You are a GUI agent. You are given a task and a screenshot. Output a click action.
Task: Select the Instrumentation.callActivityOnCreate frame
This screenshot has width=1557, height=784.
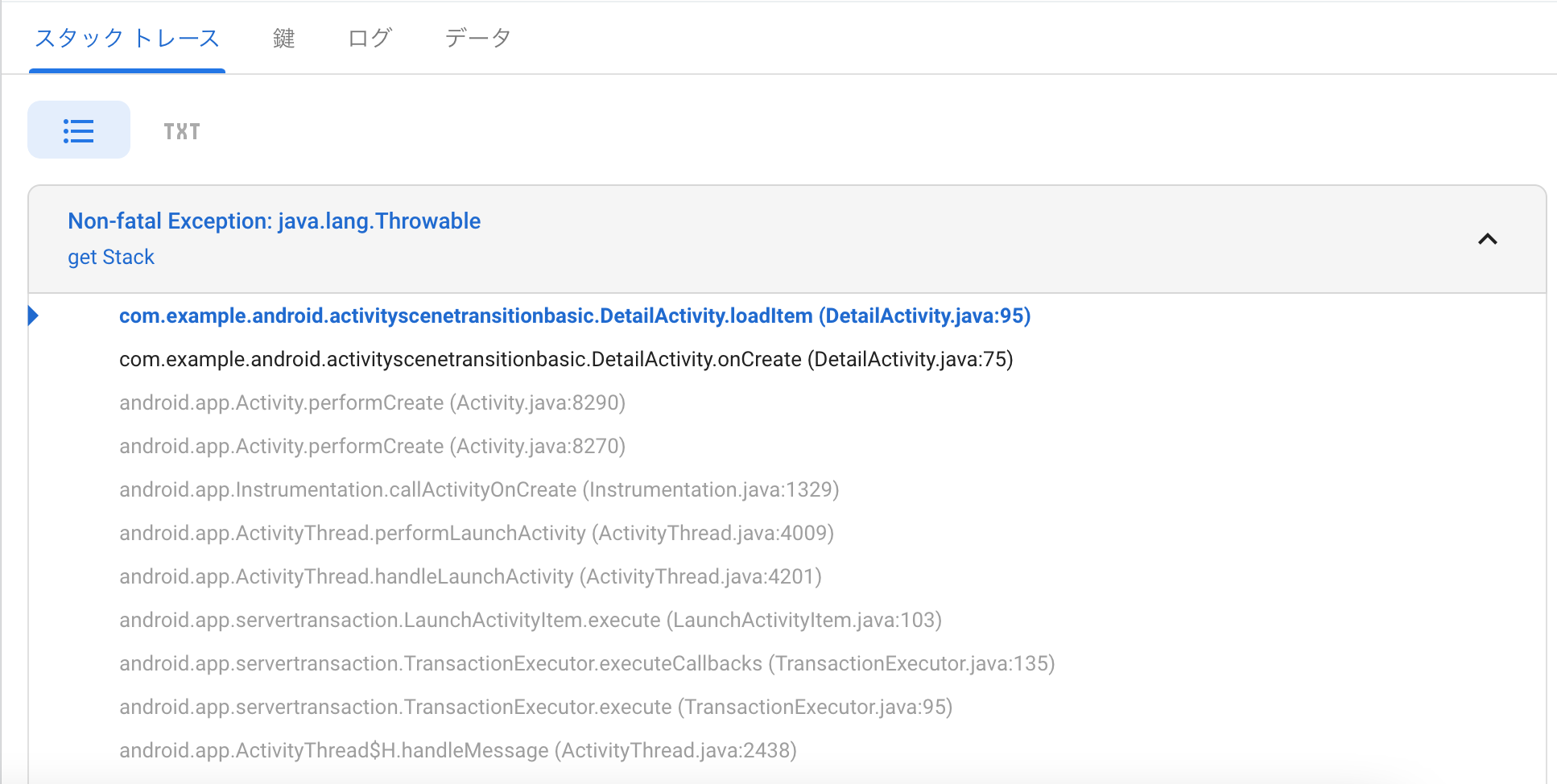(x=479, y=489)
